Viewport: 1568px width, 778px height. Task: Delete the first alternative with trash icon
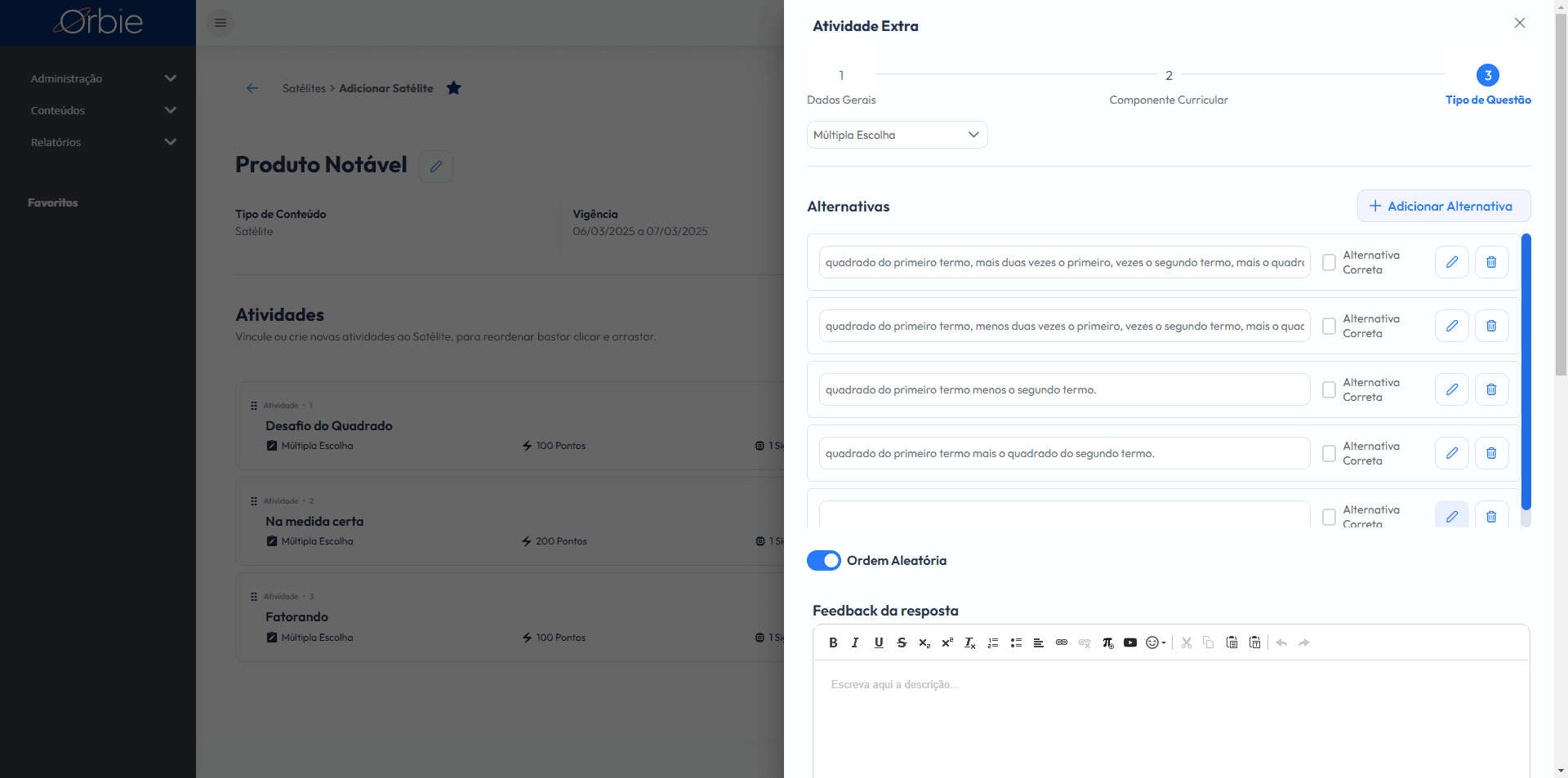[x=1491, y=262]
